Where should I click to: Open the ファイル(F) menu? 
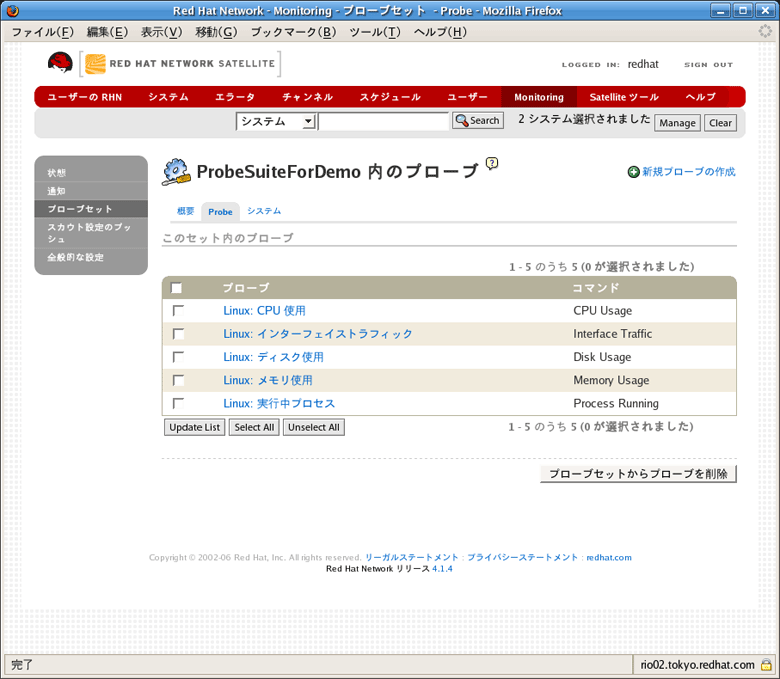pyautogui.click(x=42, y=32)
